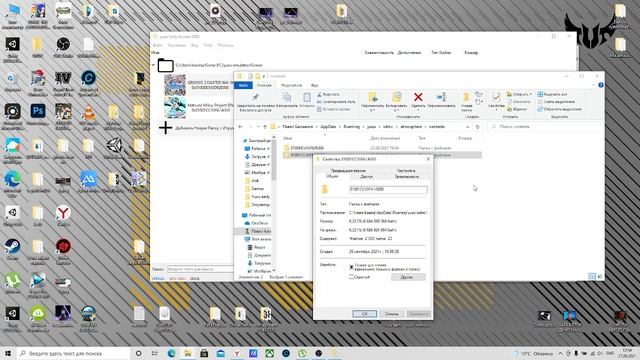Click the Cut button in ribbon

point(328,94)
